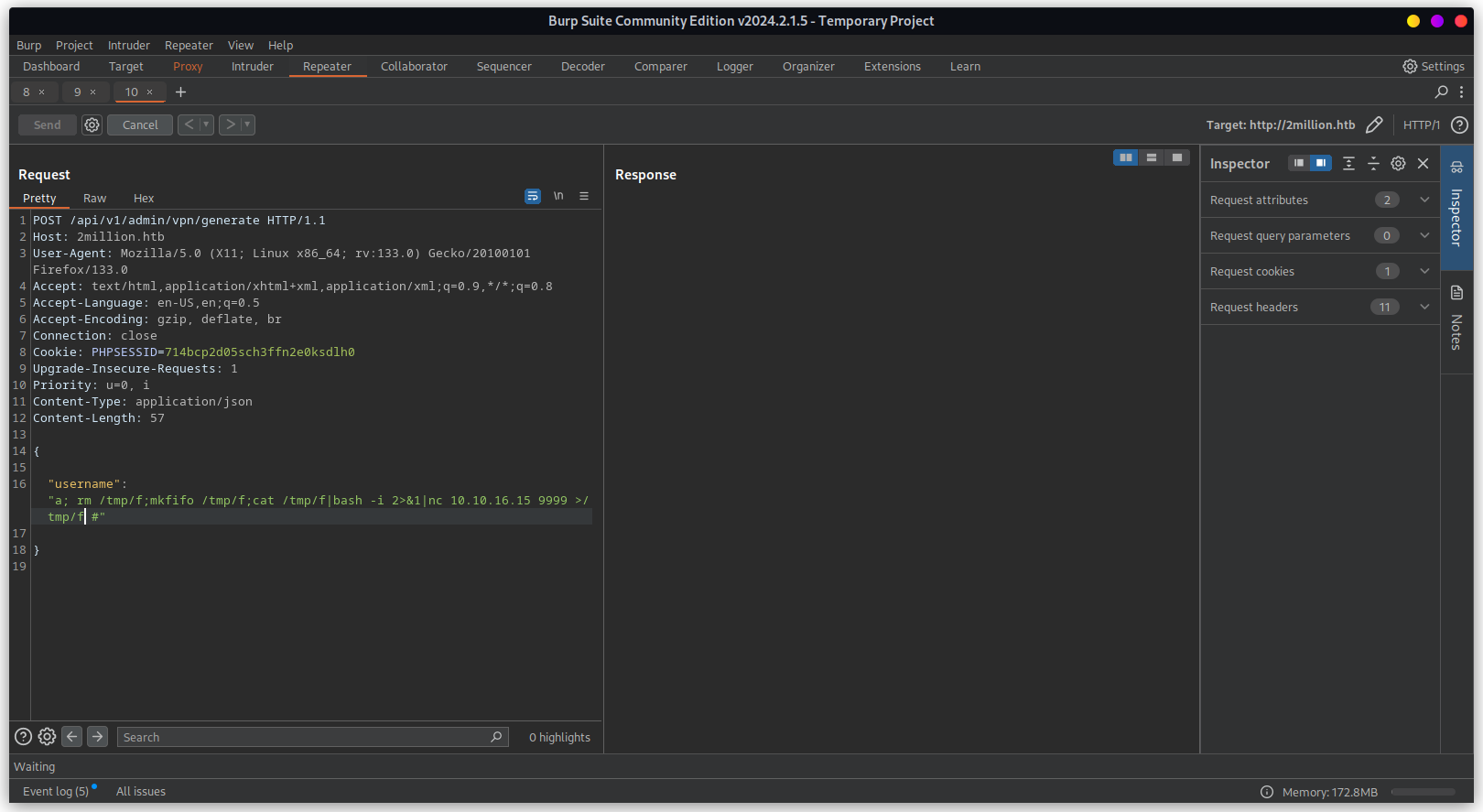Select top-bottom layout view

[x=1152, y=157]
